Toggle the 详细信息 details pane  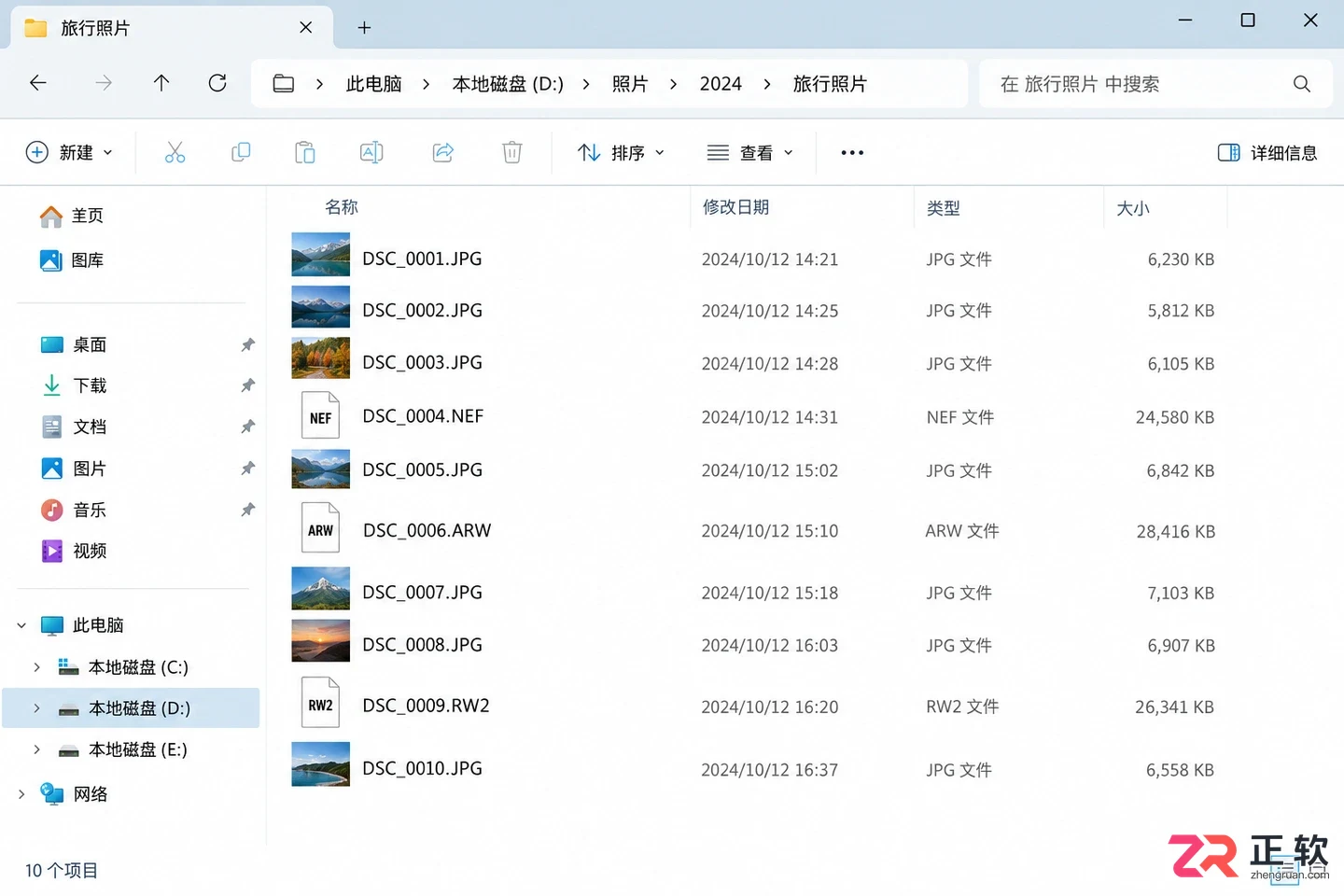[x=1267, y=152]
